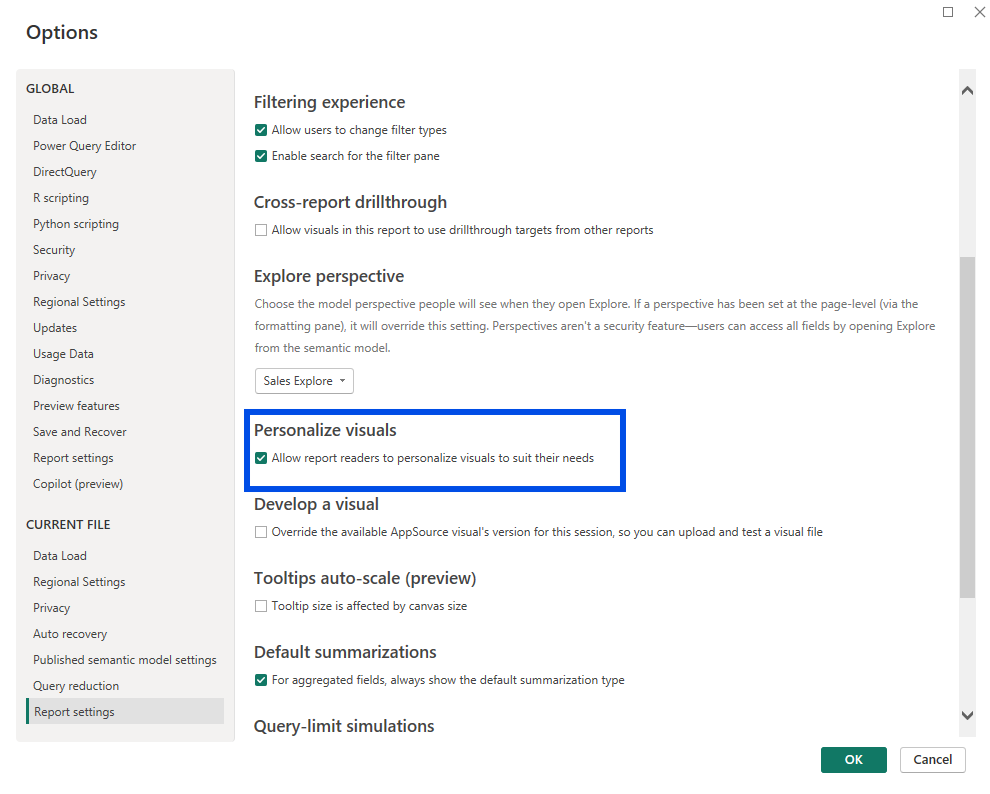Go to DirectQuery options
Screen dimensions: 990x794
[x=65, y=172]
